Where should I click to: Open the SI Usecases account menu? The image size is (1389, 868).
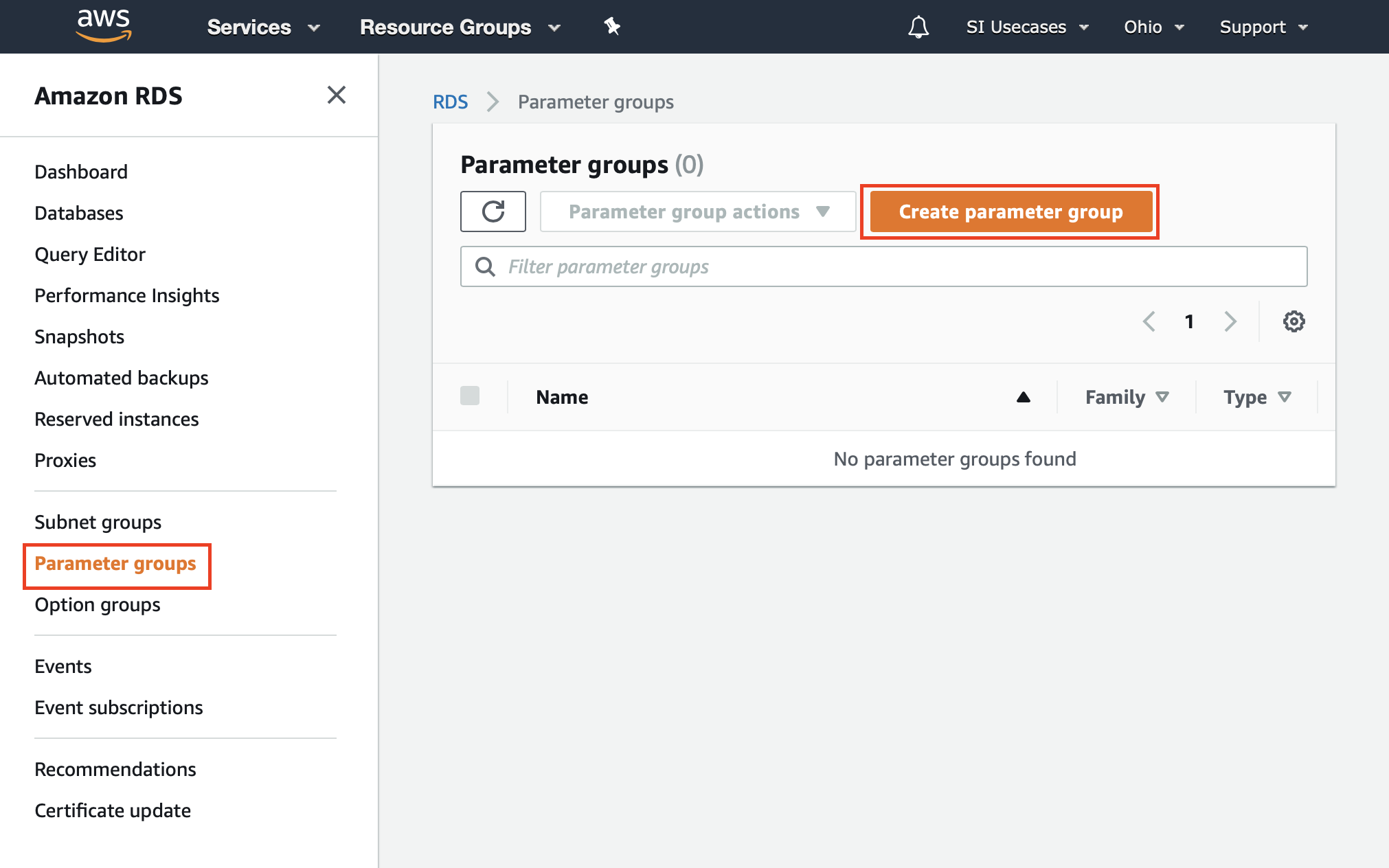coord(1028,27)
